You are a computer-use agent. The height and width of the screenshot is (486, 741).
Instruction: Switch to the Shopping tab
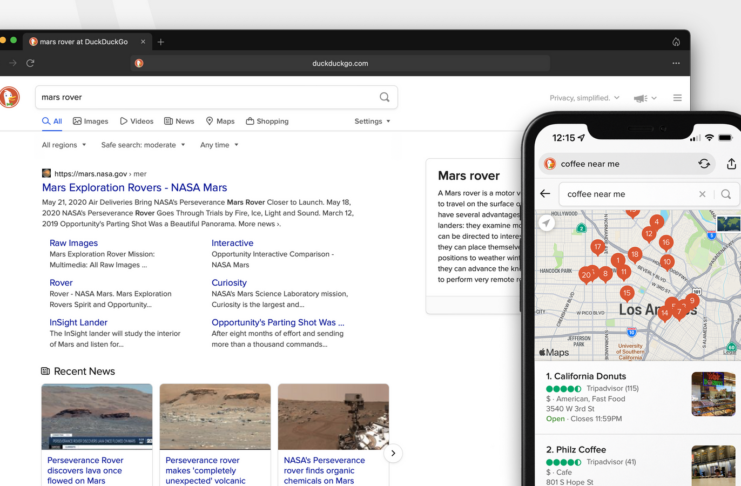pyautogui.click(x=267, y=121)
